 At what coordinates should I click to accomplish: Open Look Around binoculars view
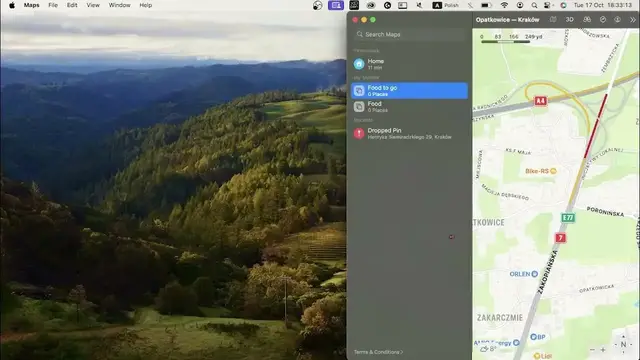tap(587, 20)
